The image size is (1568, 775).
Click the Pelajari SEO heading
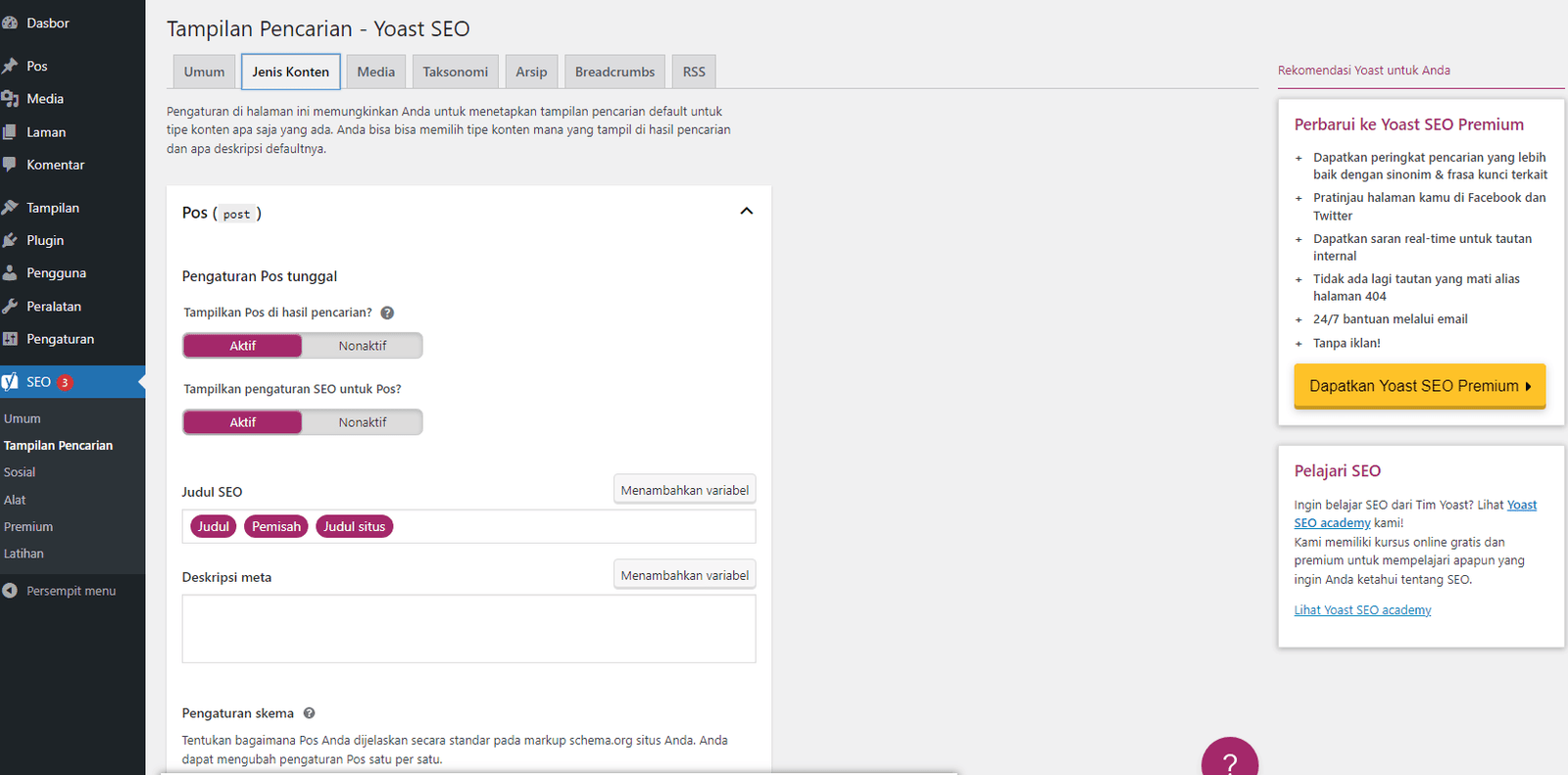coord(1338,471)
